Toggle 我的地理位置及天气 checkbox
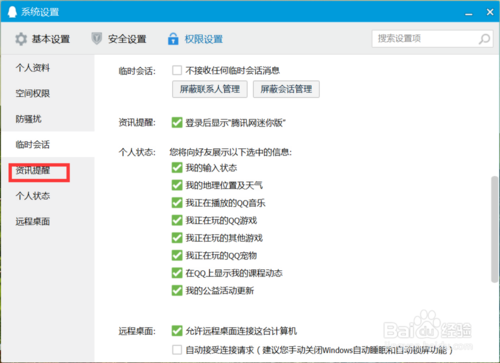The width and height of the screenshot is (500, 363). point(177,185)
